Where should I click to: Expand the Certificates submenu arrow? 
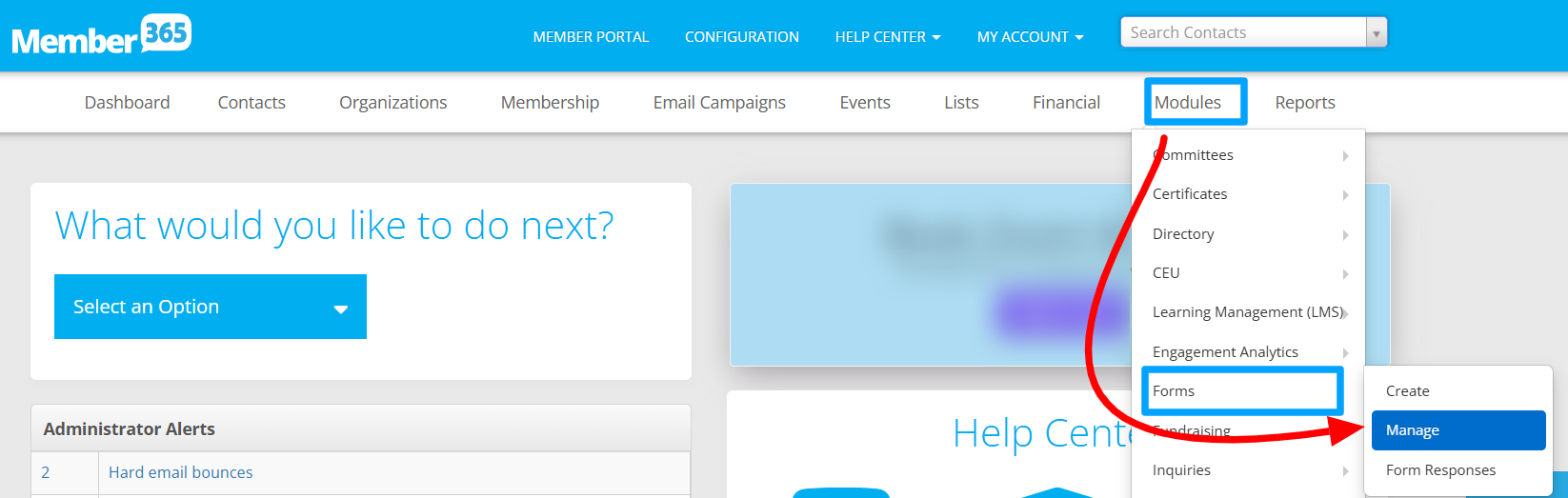click(x=1345, y=194)
